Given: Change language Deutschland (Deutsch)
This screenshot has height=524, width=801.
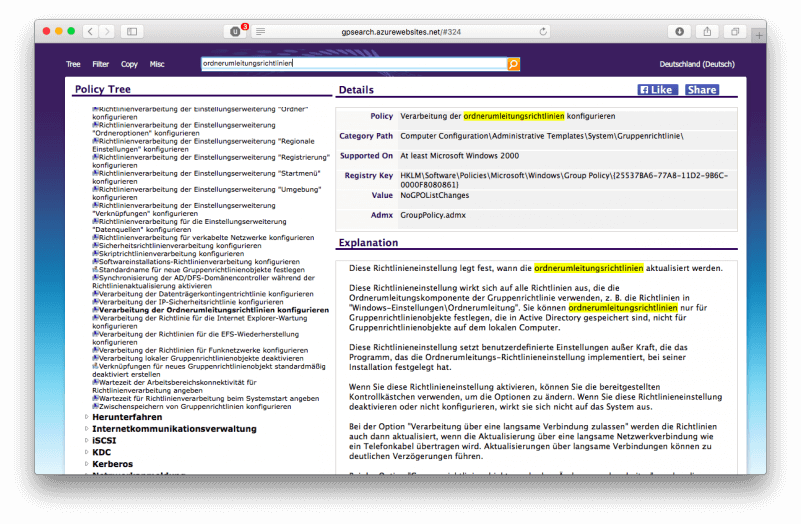Looking at the screenshot, I should [x=697, y=64].
